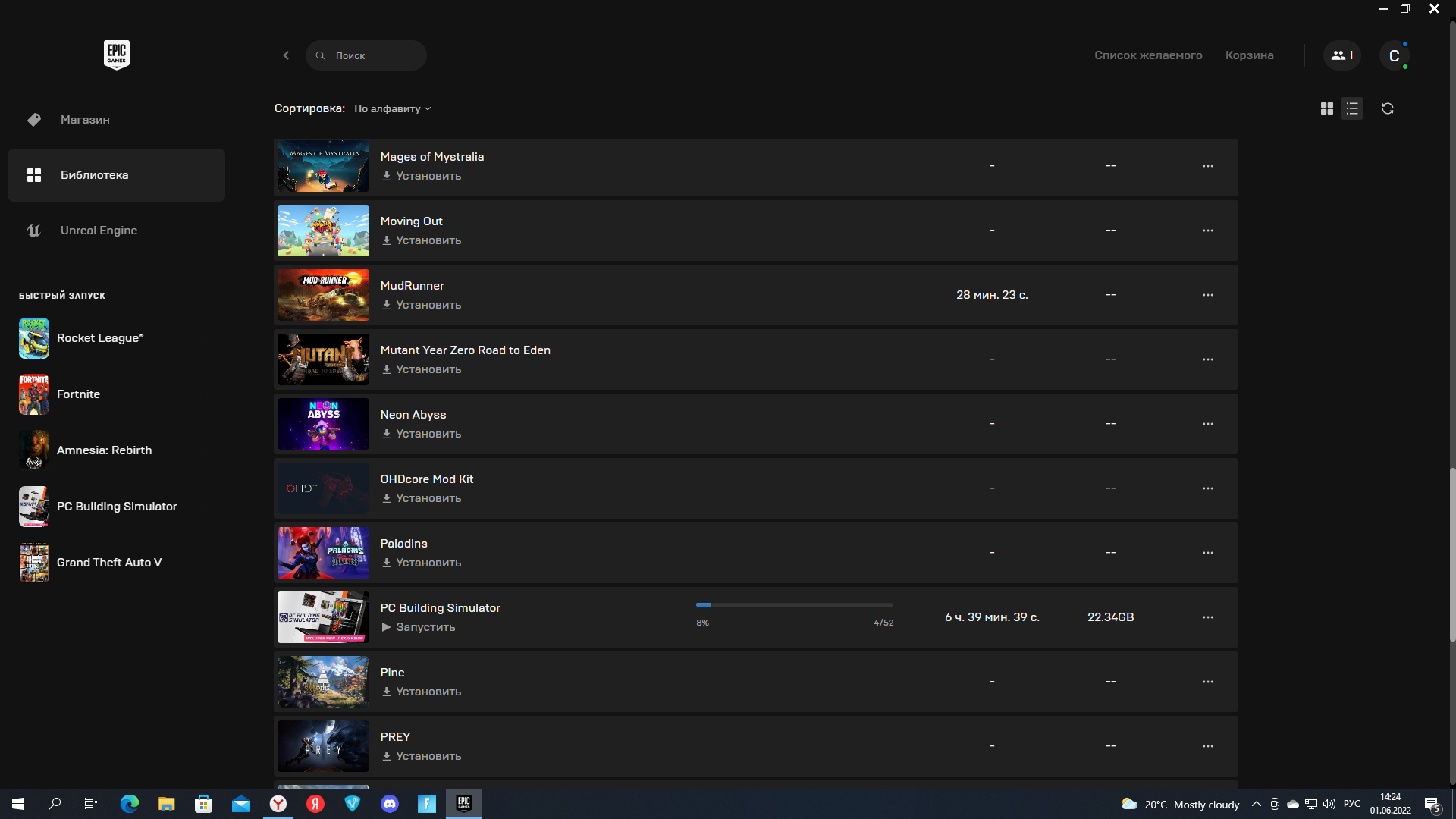This screenshot has height=819, width=1456.
Task: Install Paladins
Action: coord(422,563)
